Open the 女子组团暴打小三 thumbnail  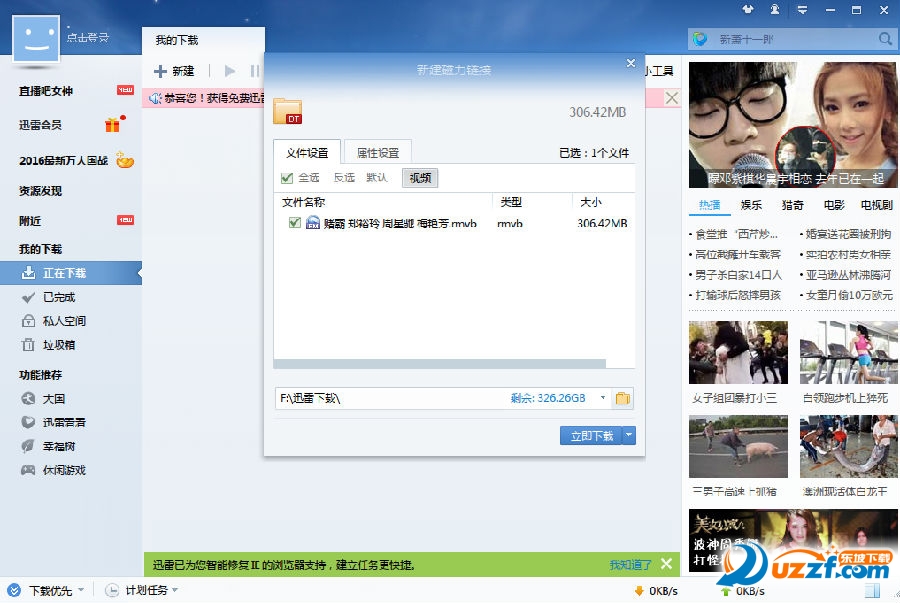pos(738,352)
